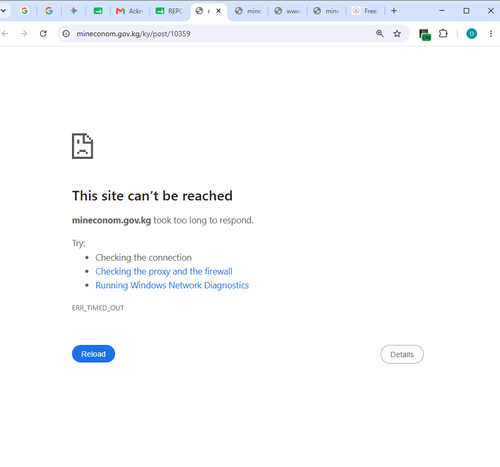Show error Details button
This screenshot has width=500, height=467.
(402, 354)
